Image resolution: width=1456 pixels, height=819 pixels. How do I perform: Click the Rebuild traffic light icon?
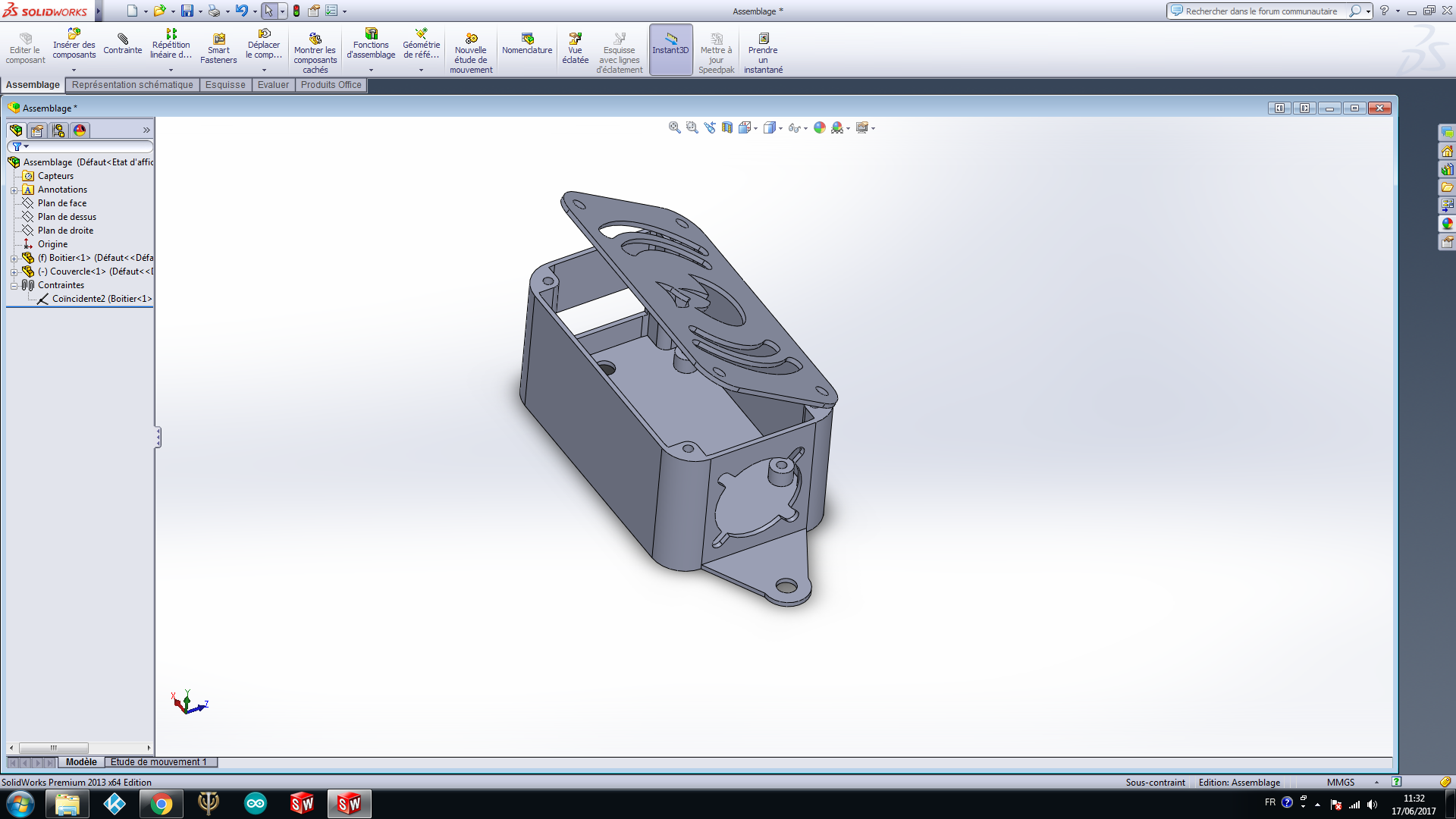pyautogui.click(x=297, y=11)
